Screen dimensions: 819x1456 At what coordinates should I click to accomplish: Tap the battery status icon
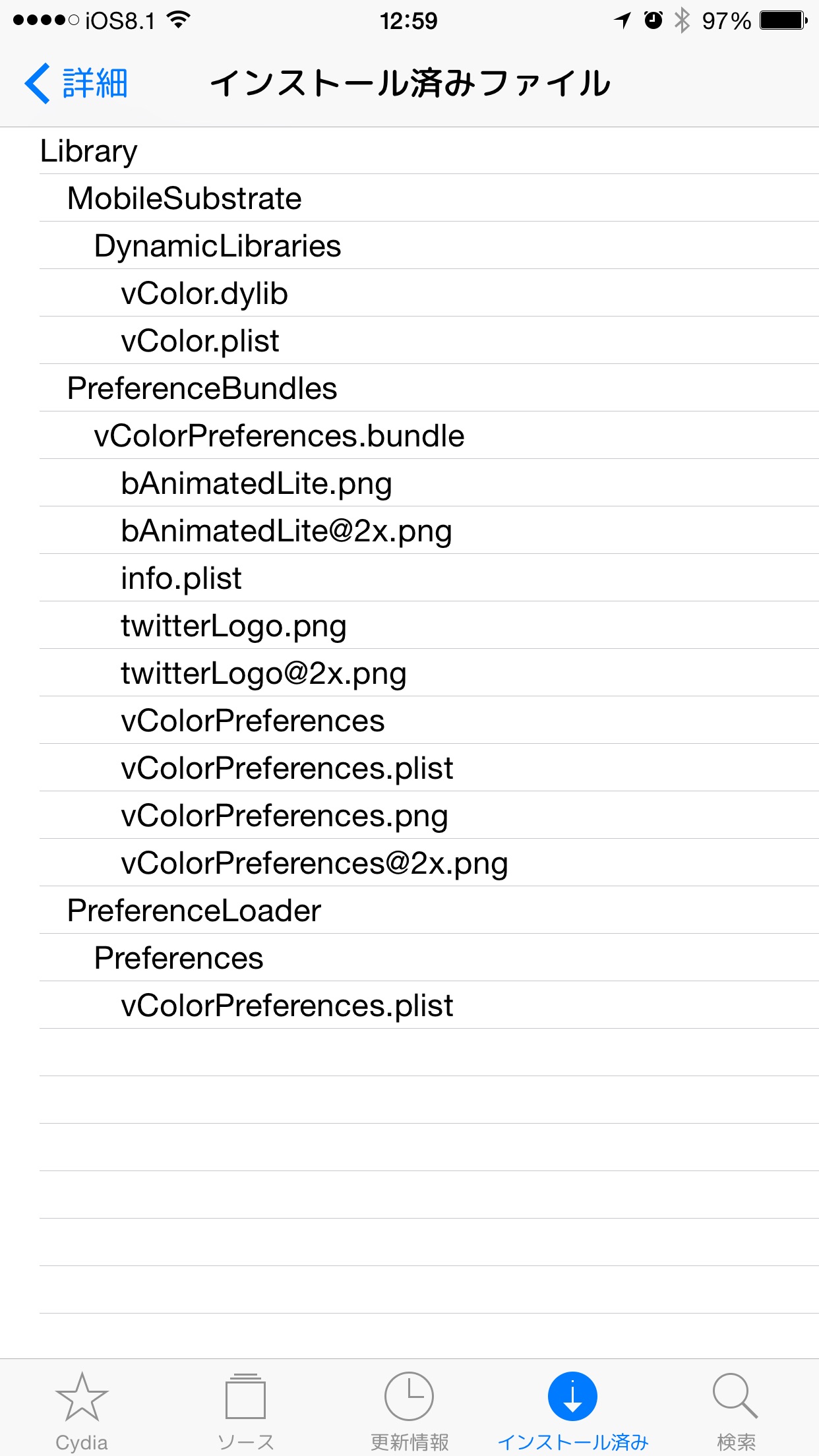(783, 20)
